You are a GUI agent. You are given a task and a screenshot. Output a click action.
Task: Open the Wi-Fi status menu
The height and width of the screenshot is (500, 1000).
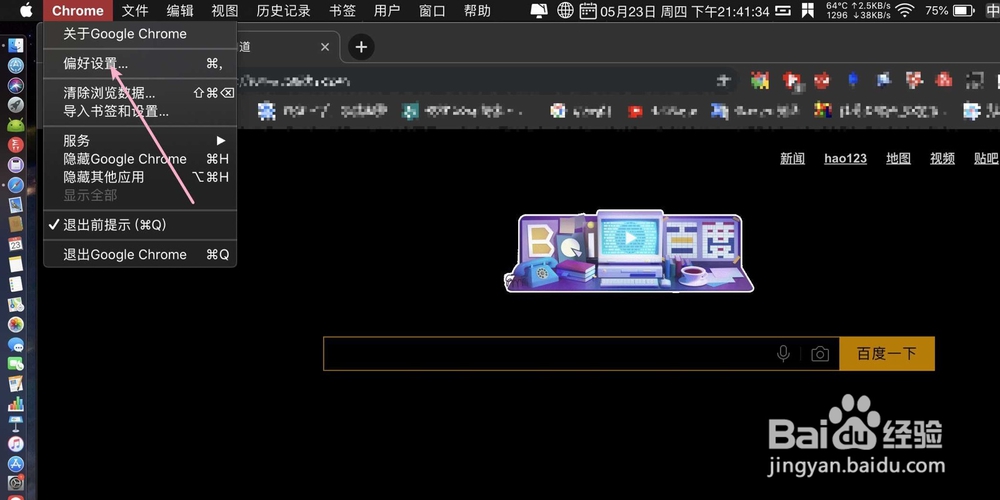coord(904,10)
